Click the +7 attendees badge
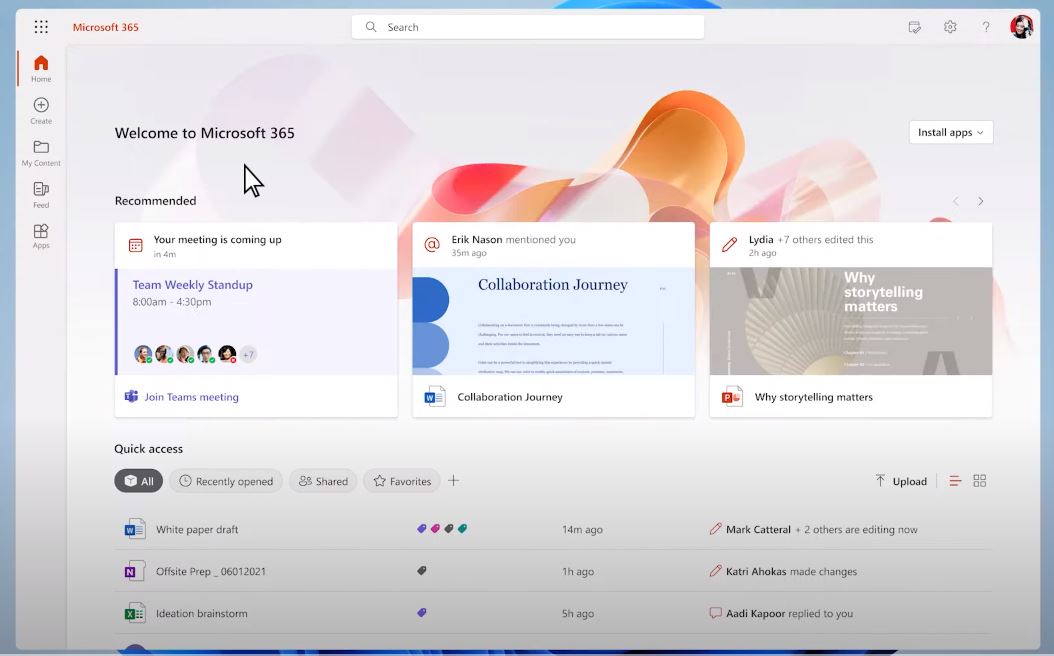This screenshot has width=1054, height=656. point(248,354)
